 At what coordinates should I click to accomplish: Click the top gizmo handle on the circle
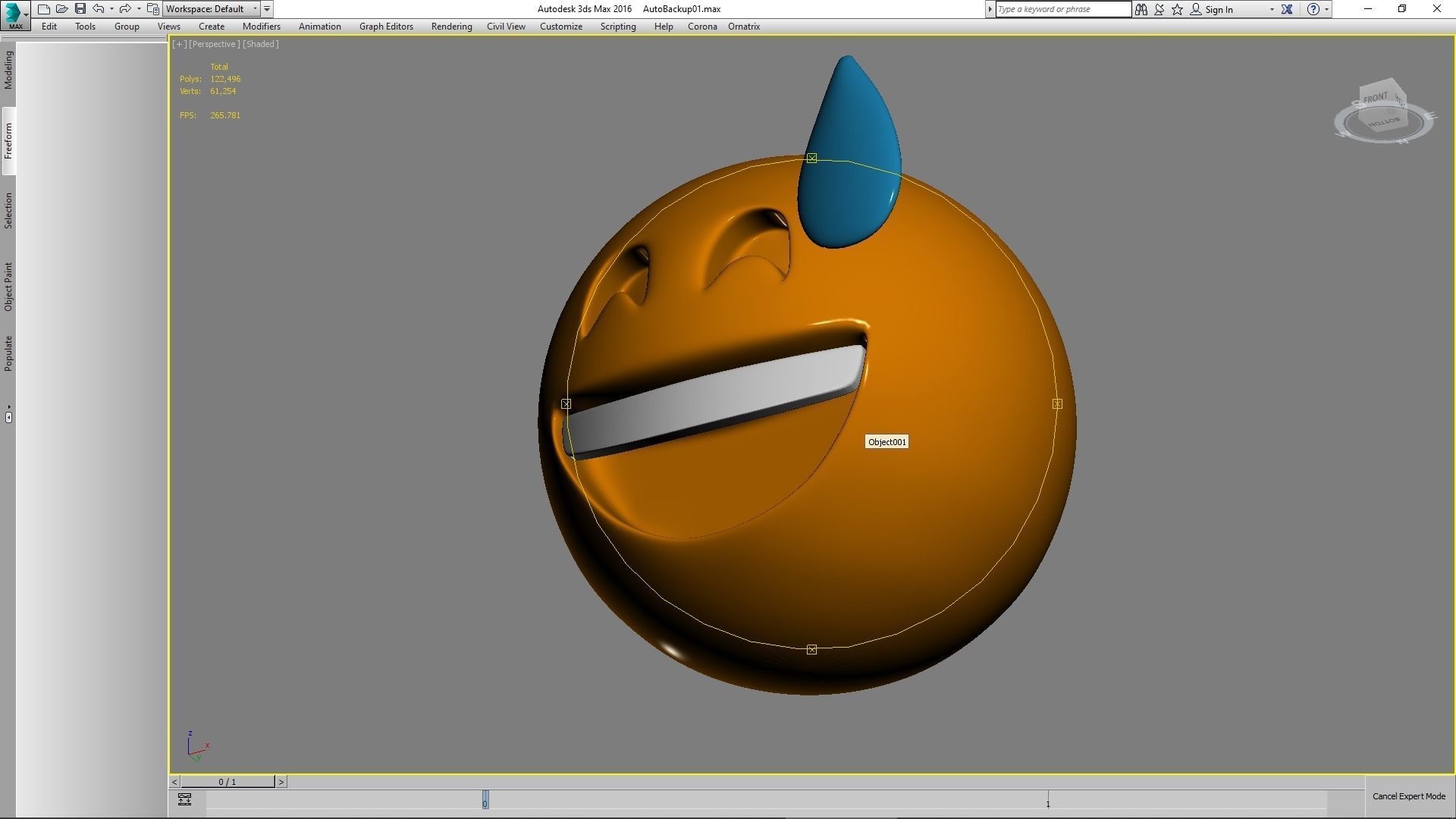pos(811,158)
